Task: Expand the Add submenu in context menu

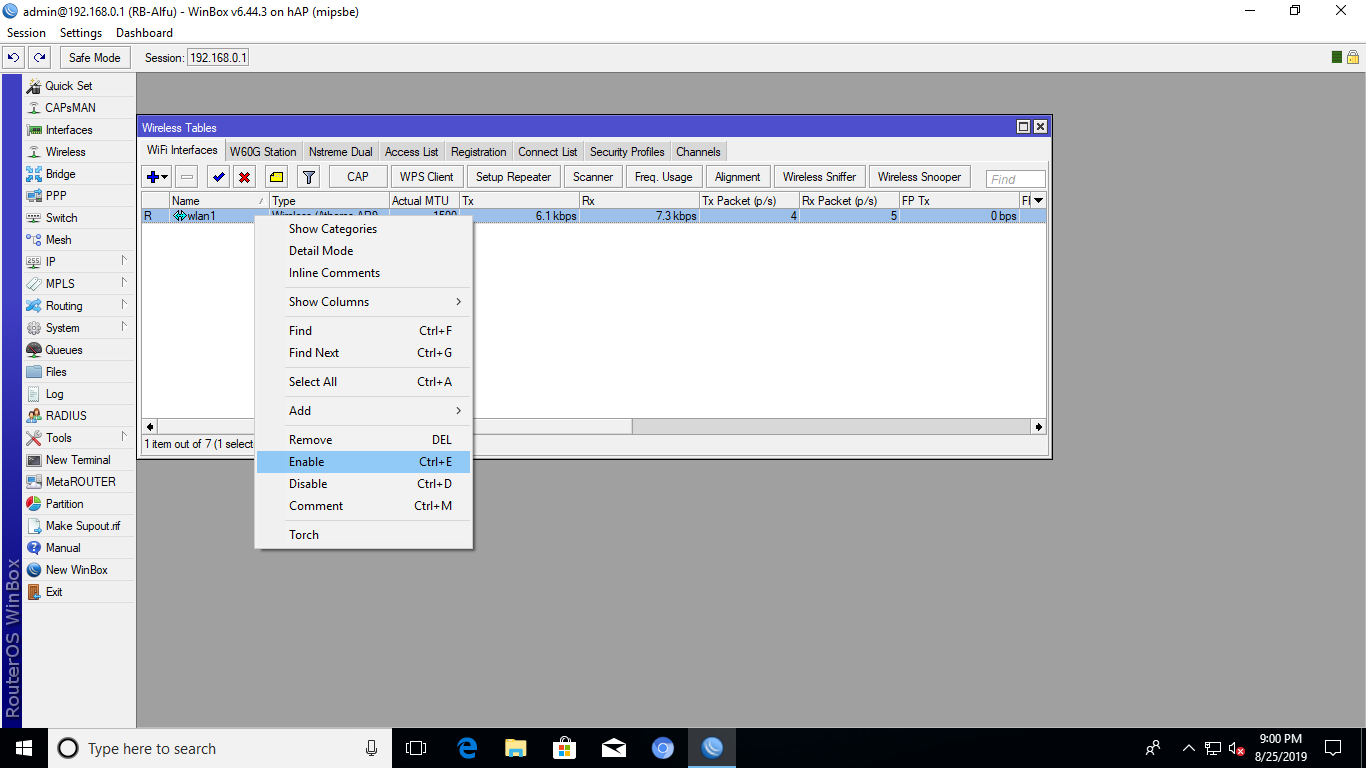Action: pos(363,411)
